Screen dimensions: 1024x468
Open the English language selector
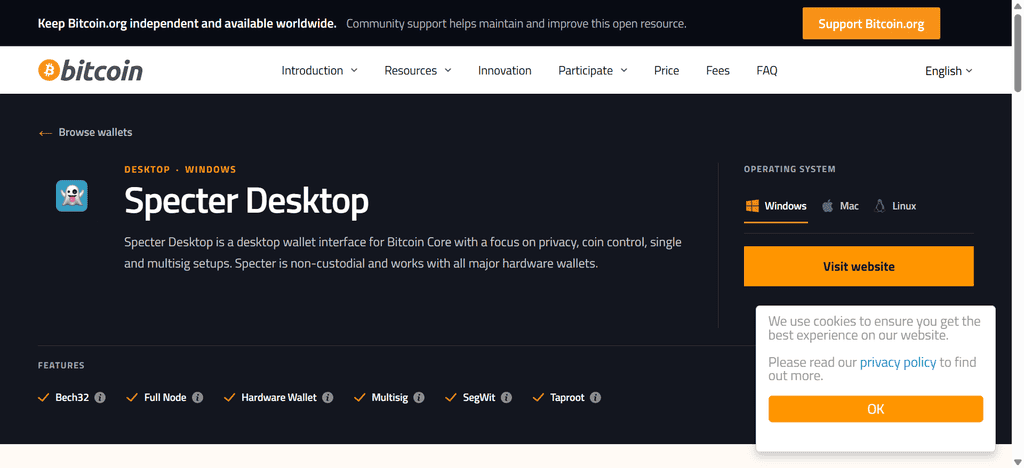(949, 70)
